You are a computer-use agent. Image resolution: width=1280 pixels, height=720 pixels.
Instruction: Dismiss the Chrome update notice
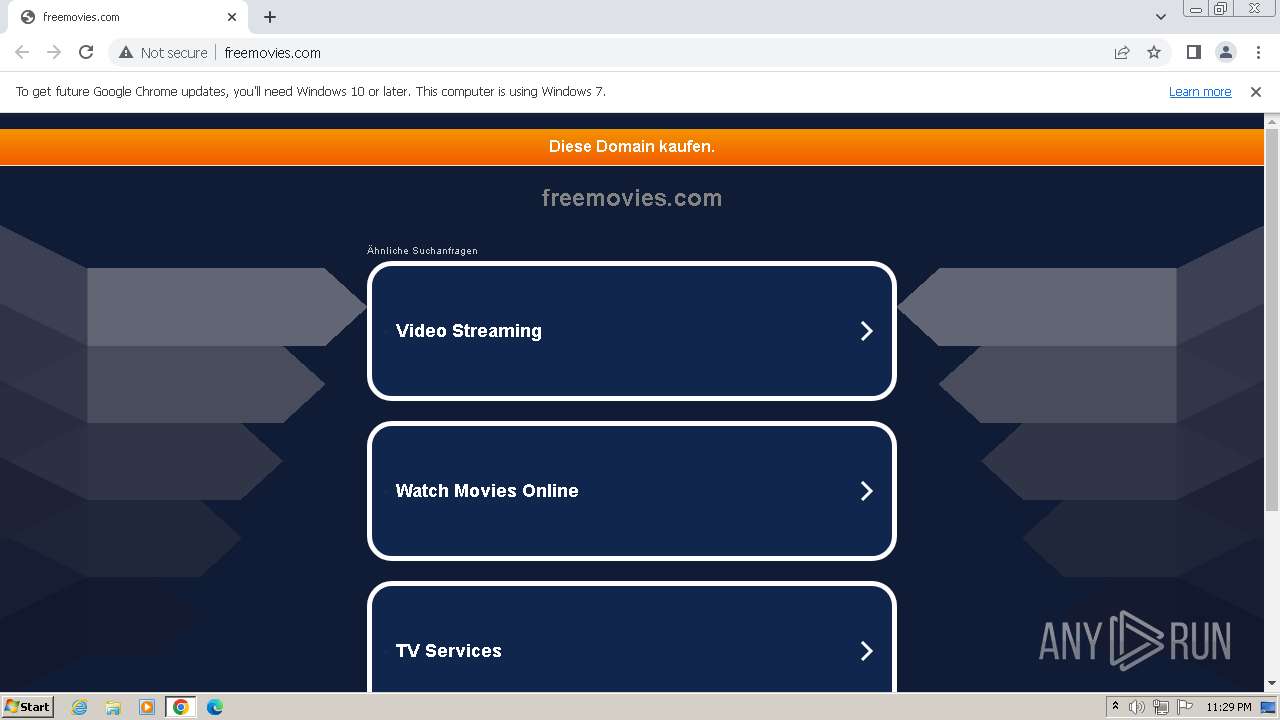1256,91
